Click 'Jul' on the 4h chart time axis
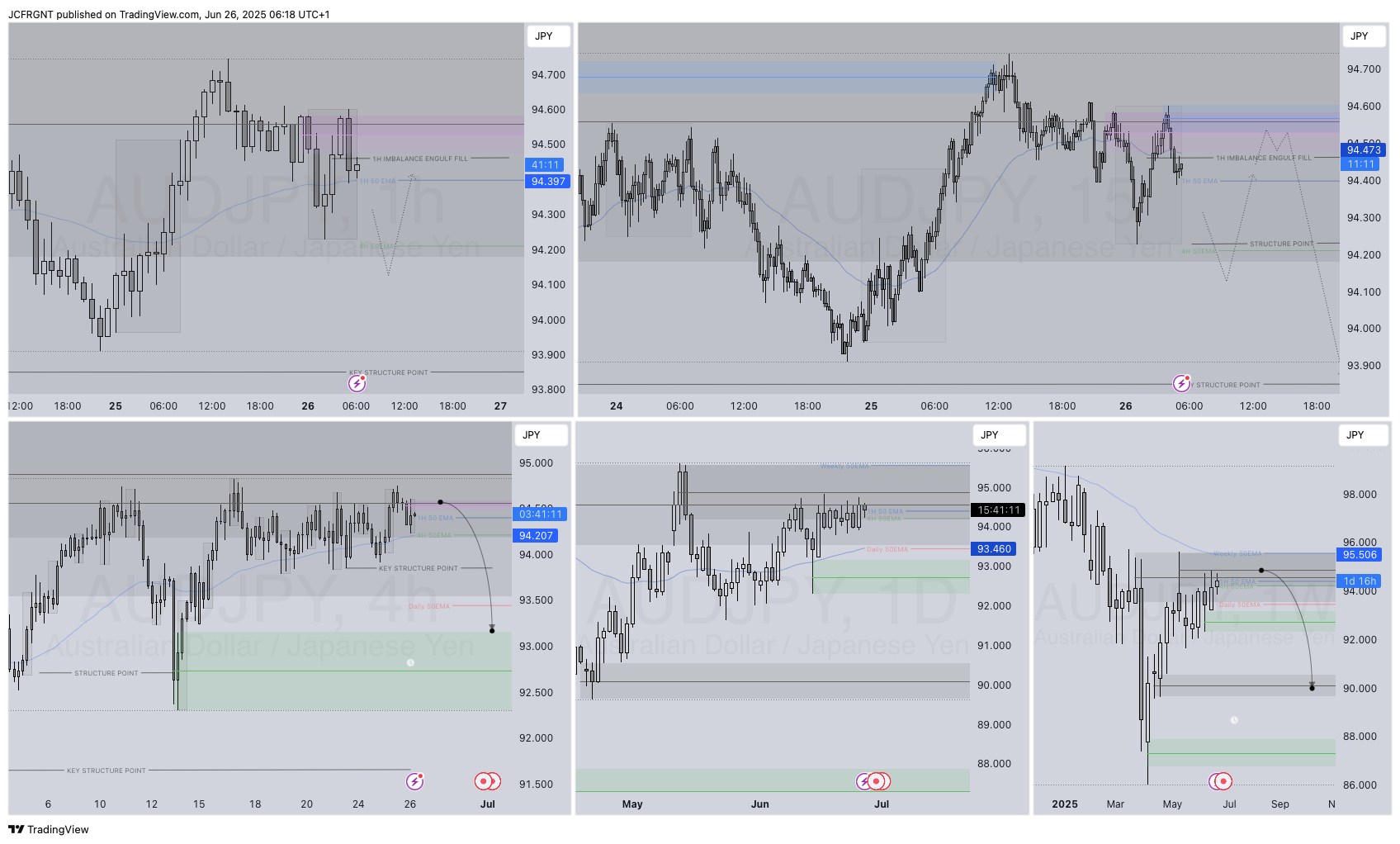Image resolution: width=1400 pixels, height=844 pixels. 488,804
